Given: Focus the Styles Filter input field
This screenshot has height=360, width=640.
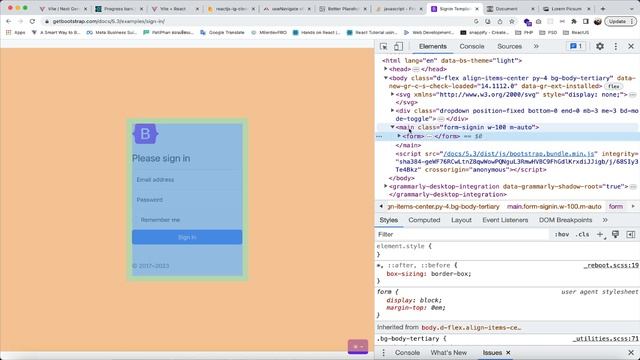Looking at the screenshot, I should [x=462, y=234].
